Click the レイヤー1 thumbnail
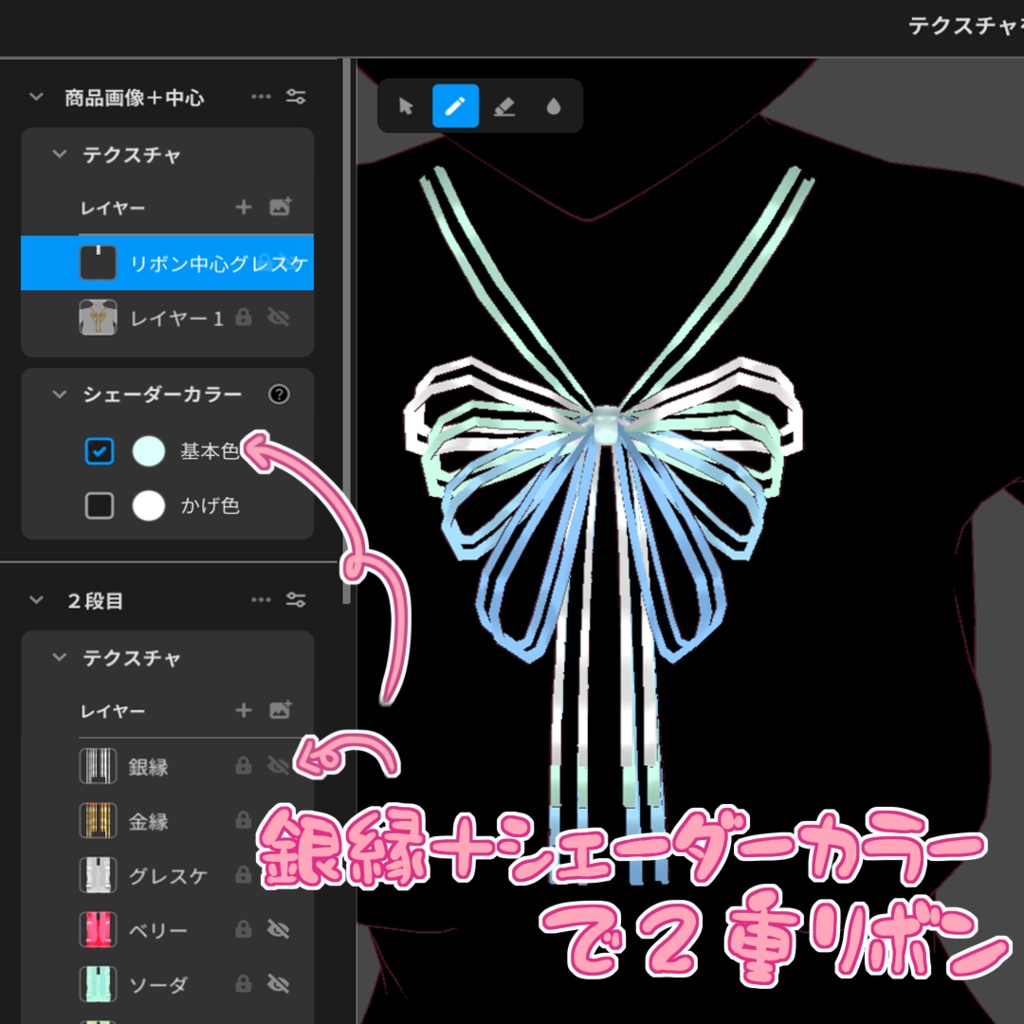 (98, 317)
